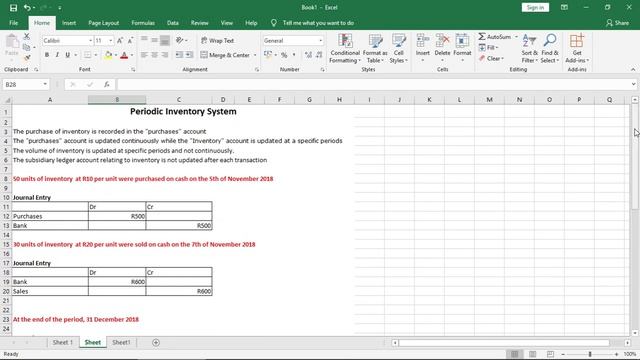Click the Select All corner button
This screenshot has width=640, height=360.
tap(6, 100)
